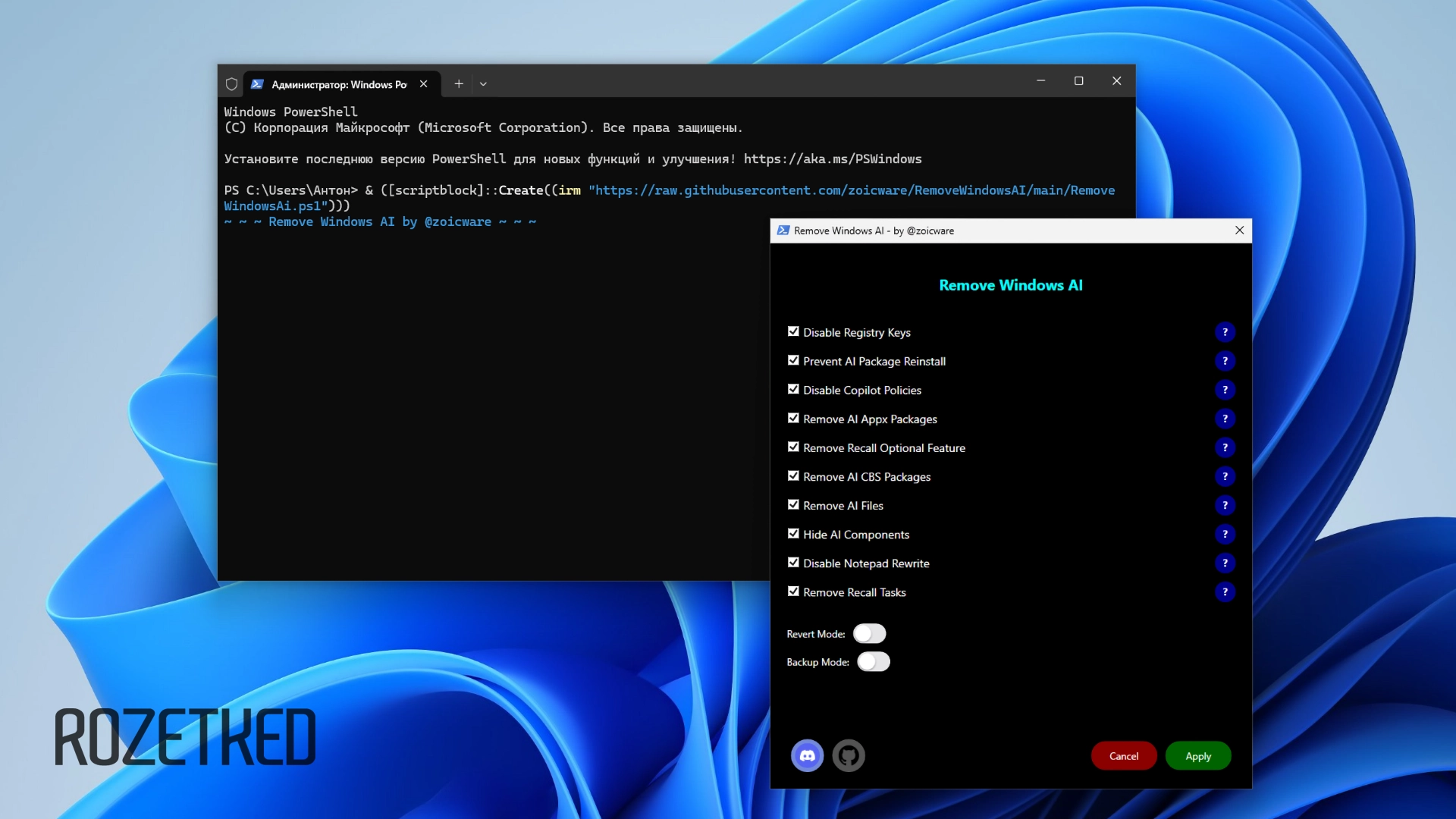This screenshot has width=1456, height=819.
Task: Click the help icon for Hide AI Components
Action: [1225, 535]
